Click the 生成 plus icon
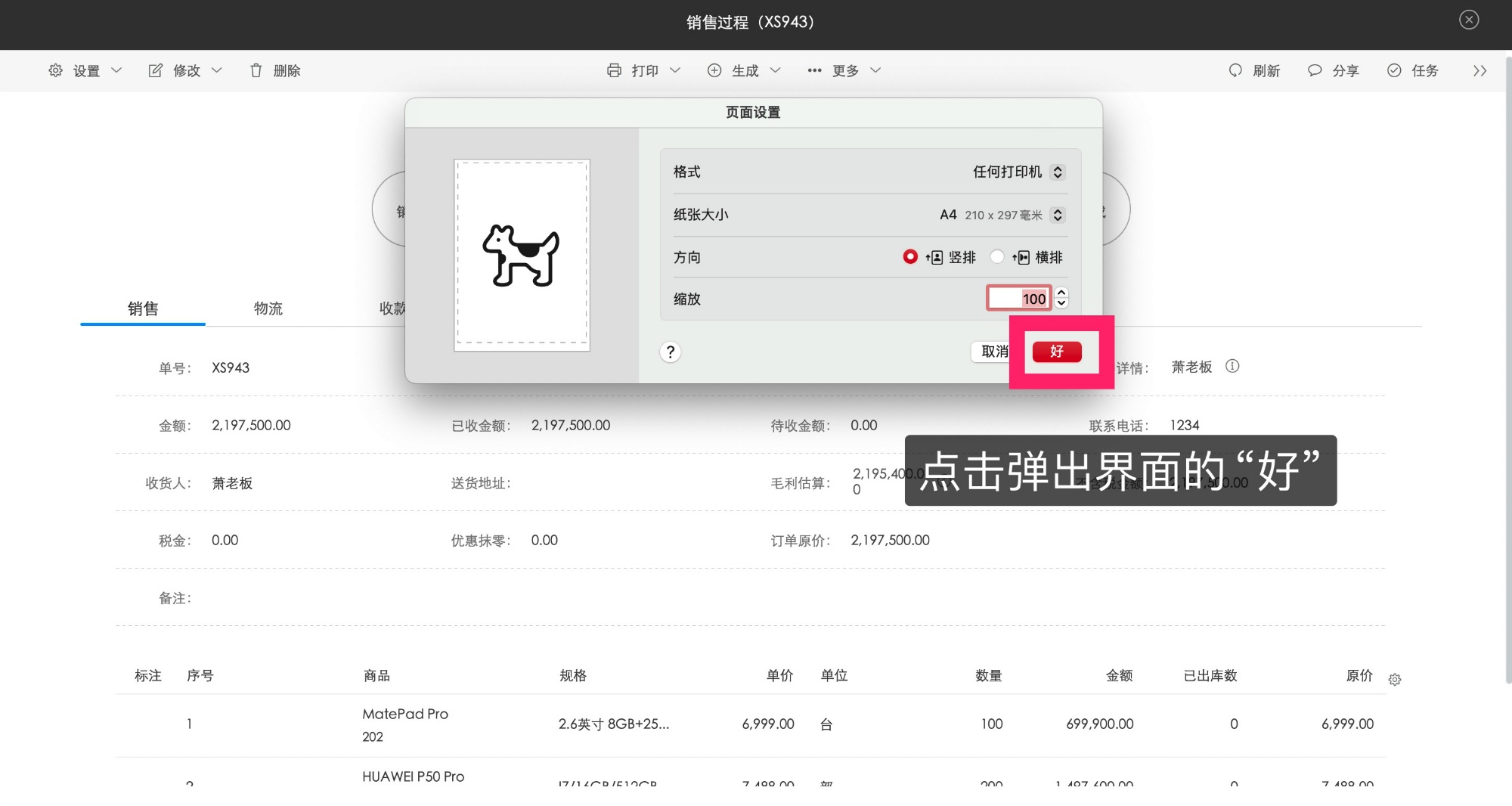Image resolution: width=1512 pixels, height=806 pixels. 714,70
